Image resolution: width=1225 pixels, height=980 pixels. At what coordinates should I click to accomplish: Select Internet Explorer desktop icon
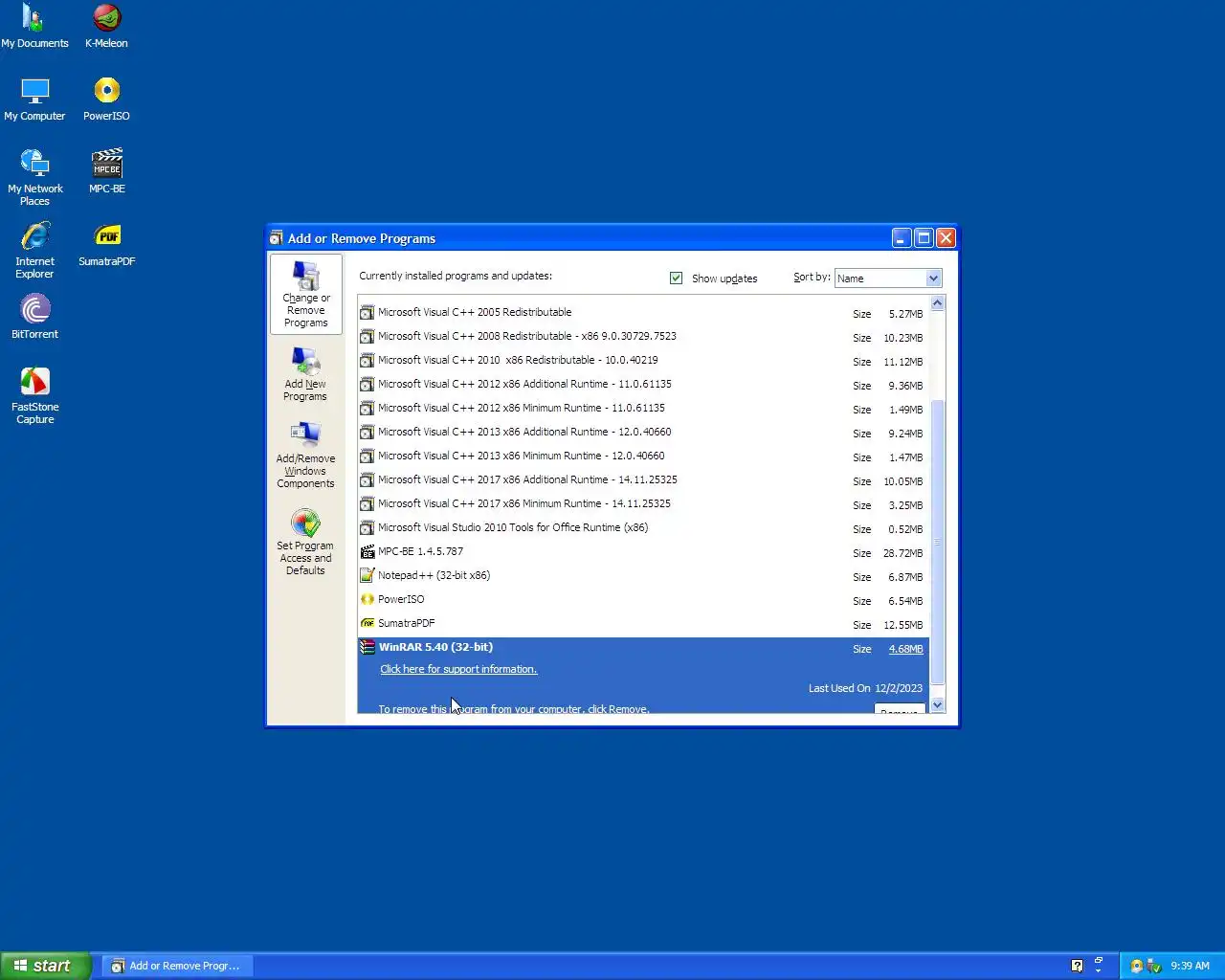[x=34, y=250]
